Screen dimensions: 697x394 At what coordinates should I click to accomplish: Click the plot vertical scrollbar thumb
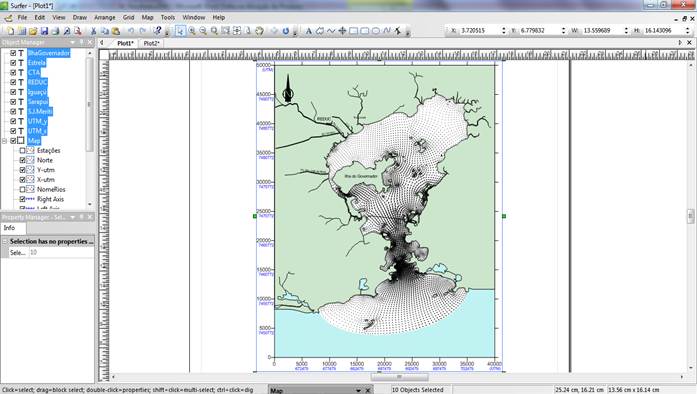690,216
